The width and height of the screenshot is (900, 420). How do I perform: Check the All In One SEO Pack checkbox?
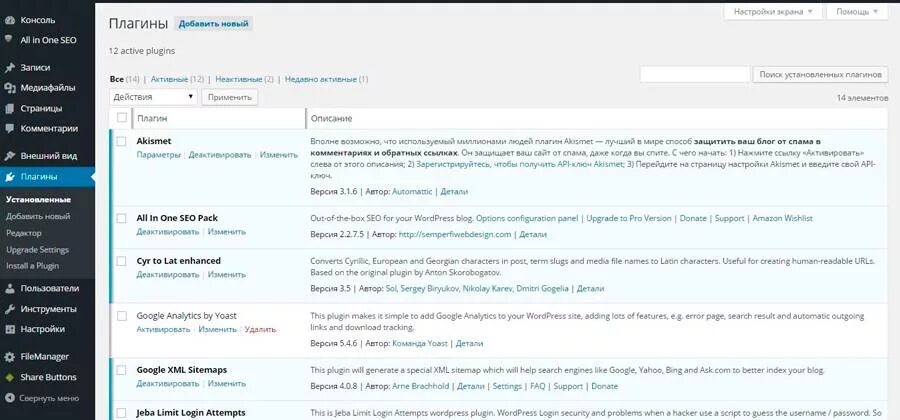click(x=121, y=218)
